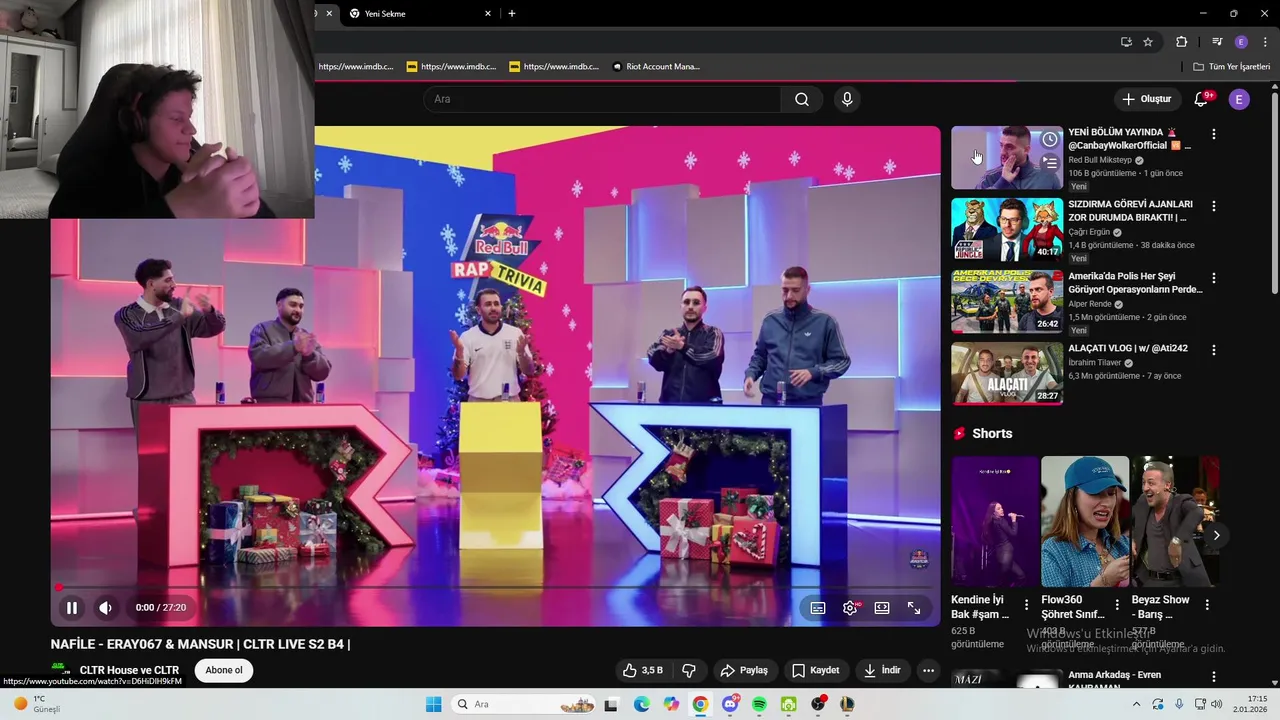This screenshot has height=720, width=1280.
Task: Add Red Bull Miksteyp video to queue
Action: pyautogui.click(x=1049, y=162)
